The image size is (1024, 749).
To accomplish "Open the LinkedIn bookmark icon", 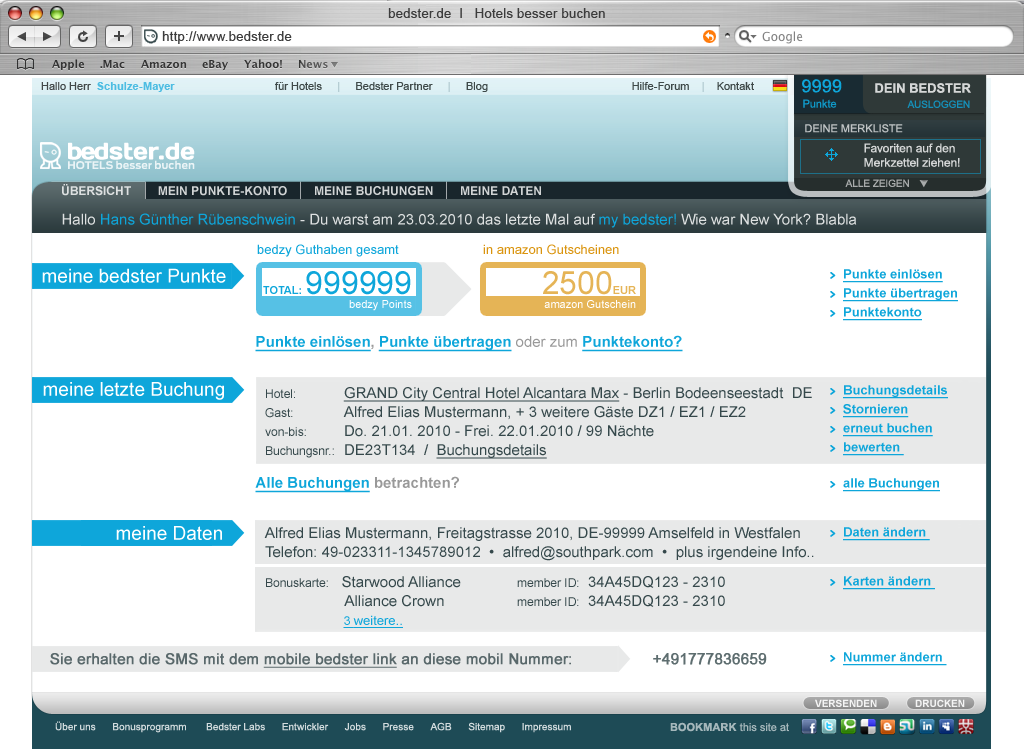I will (927, 727).
